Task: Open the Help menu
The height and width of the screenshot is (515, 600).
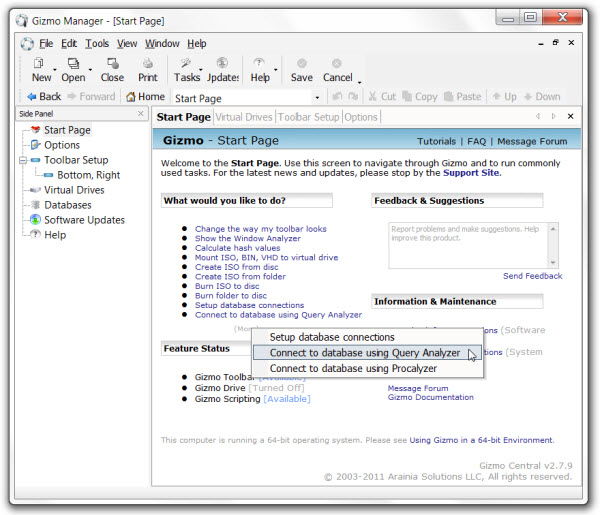Action: click(x=197, y=44)
